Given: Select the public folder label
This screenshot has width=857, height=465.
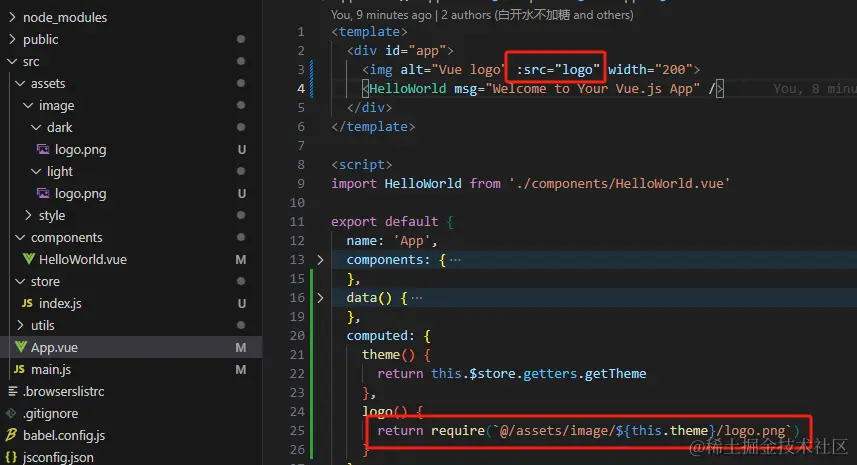Looking at the screenshot, I should 40,39.
